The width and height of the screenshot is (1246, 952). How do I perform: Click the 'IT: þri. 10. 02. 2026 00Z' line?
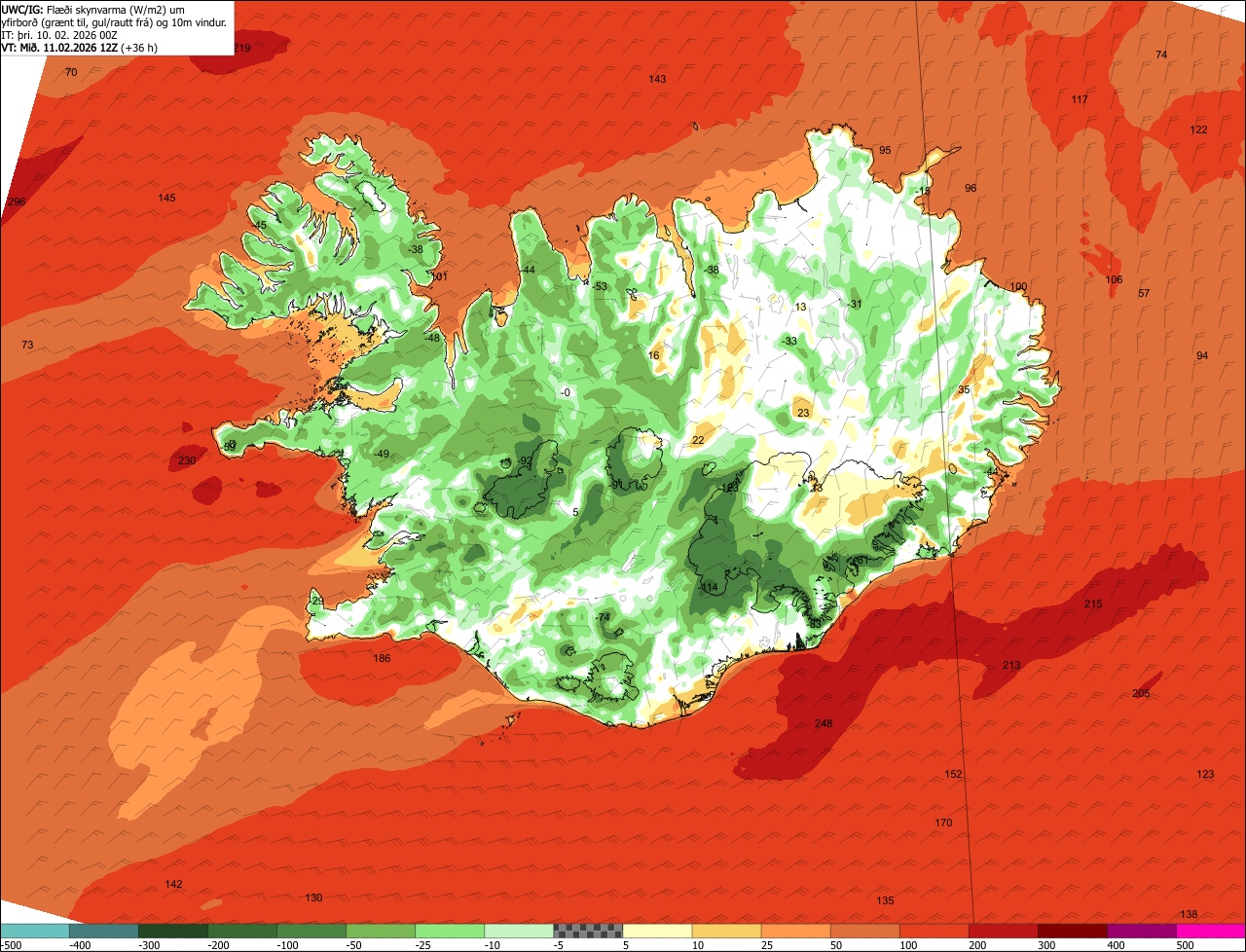pos(58,35)
